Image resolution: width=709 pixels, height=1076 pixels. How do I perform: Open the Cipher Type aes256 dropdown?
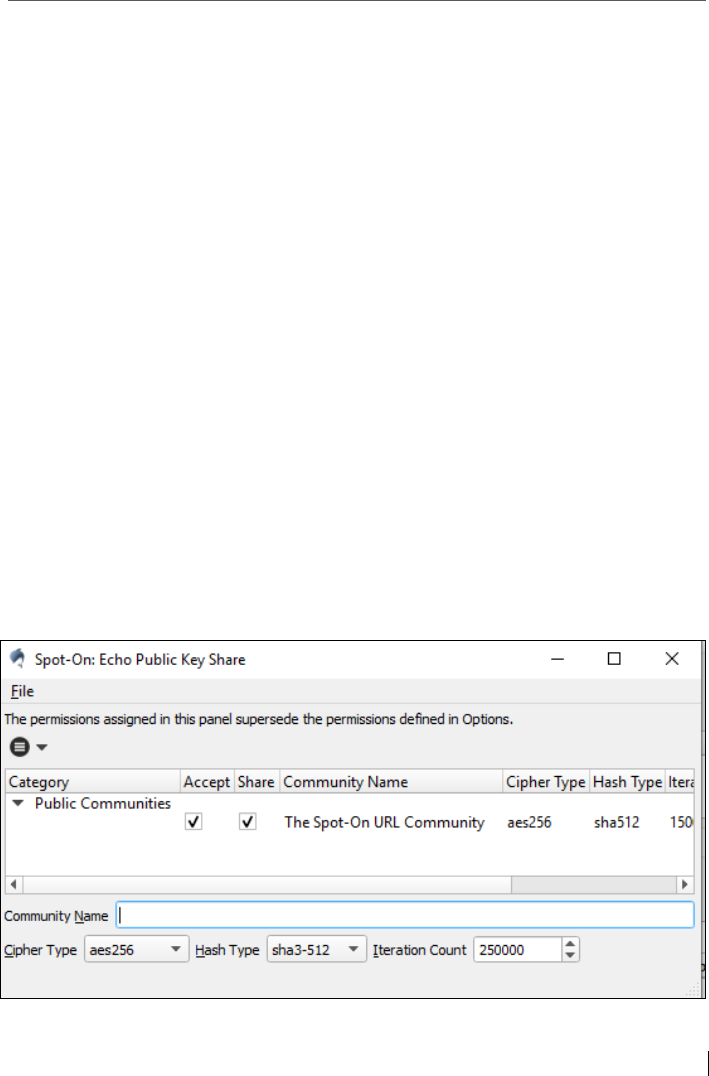point(137,950)
